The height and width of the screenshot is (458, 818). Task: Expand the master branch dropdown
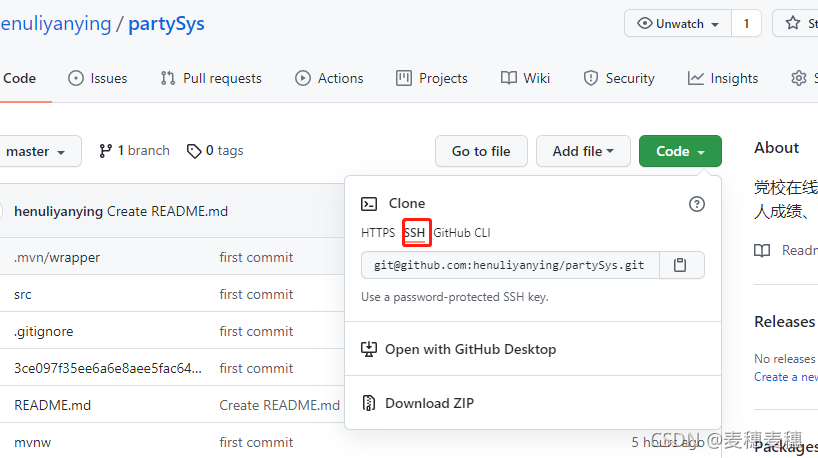[40, 151]
